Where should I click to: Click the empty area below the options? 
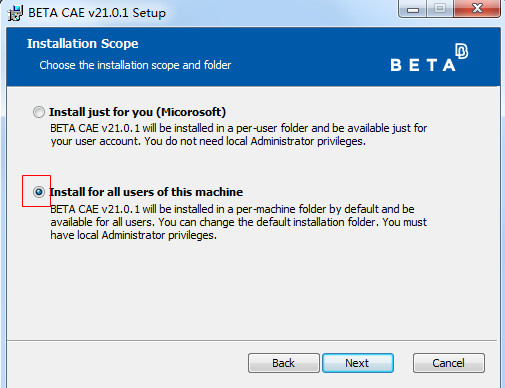[252, 290]
